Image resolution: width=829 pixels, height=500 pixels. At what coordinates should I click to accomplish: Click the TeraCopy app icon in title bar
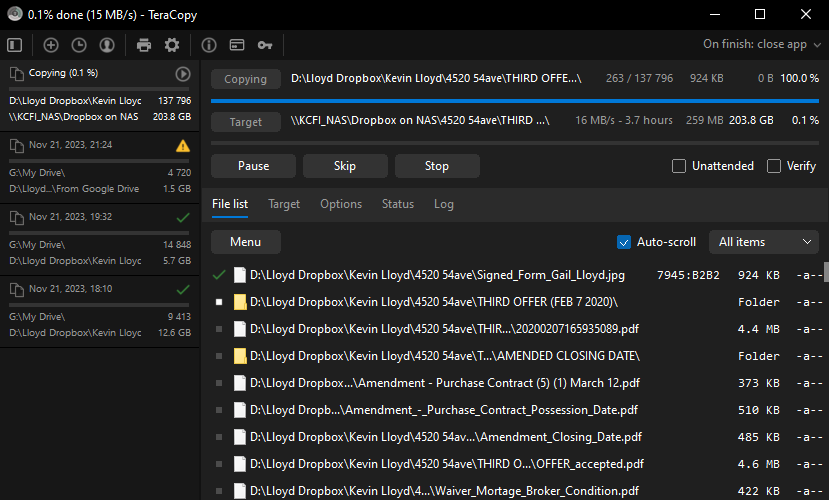(x=15, y=14)
